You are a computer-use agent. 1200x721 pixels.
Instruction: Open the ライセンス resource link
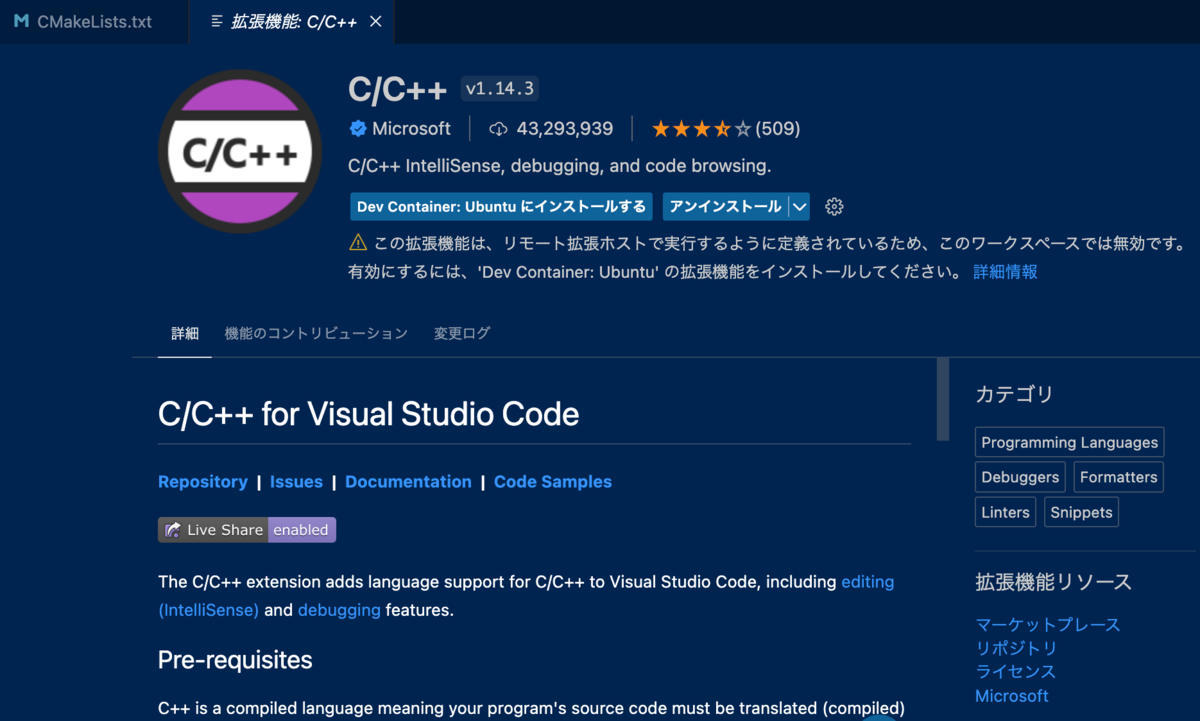click(1015, 671)
